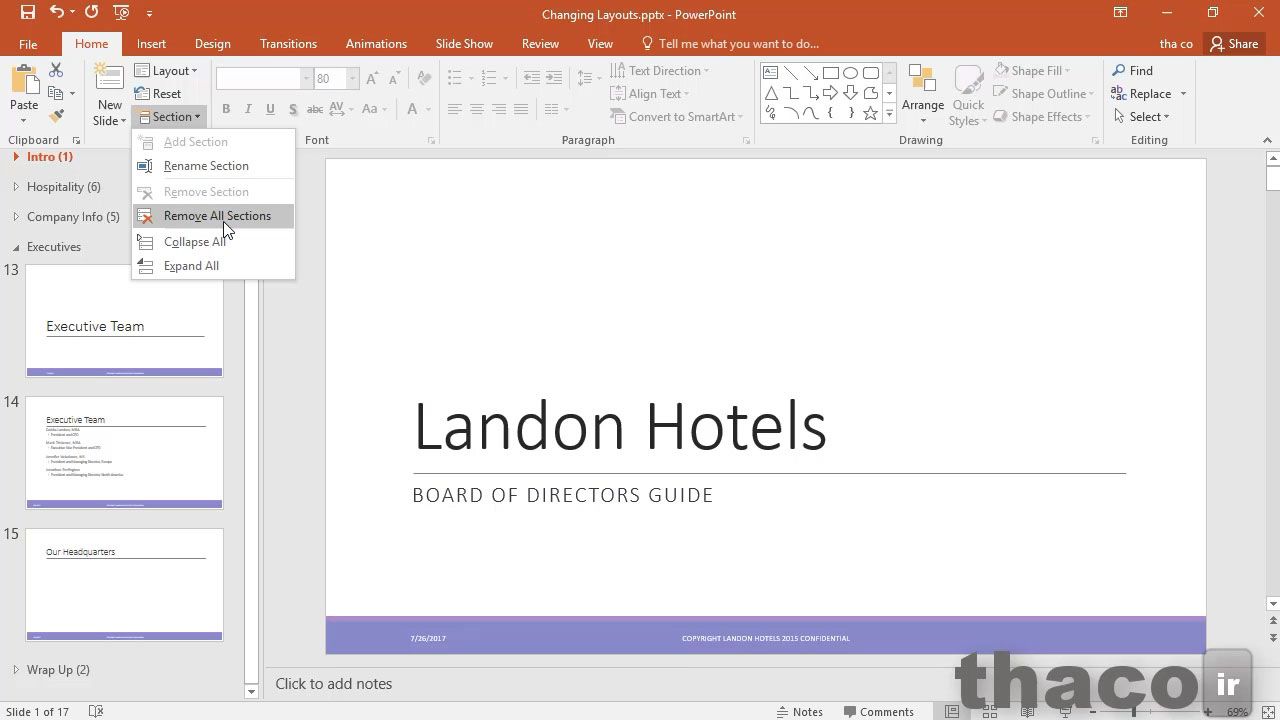Click the Save icon in quick access toolbar
Image resolution: width=1280 pixels, height=720 pixels.
[27, 13]
